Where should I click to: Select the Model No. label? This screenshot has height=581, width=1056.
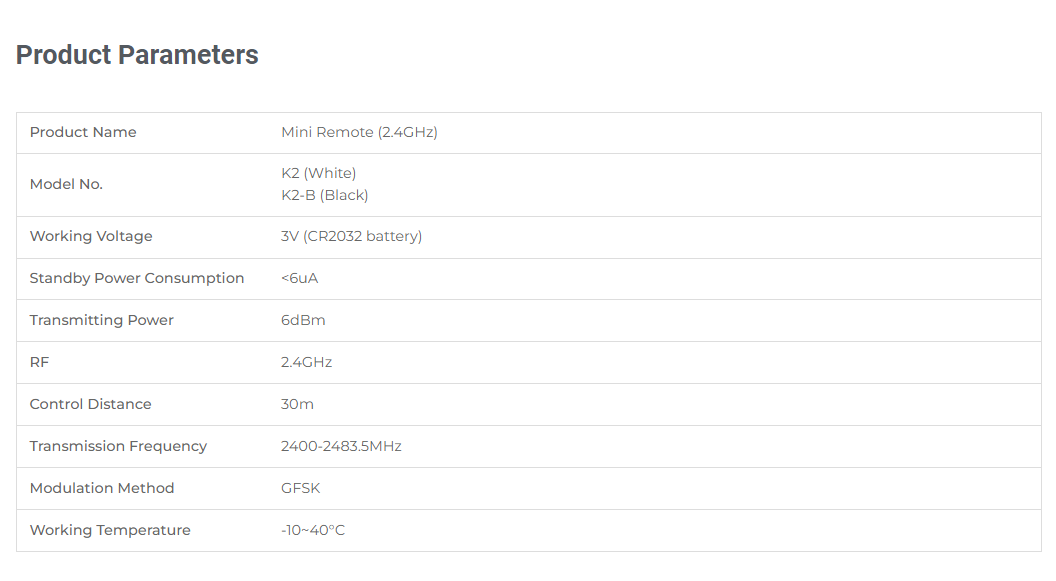[66, 184]
